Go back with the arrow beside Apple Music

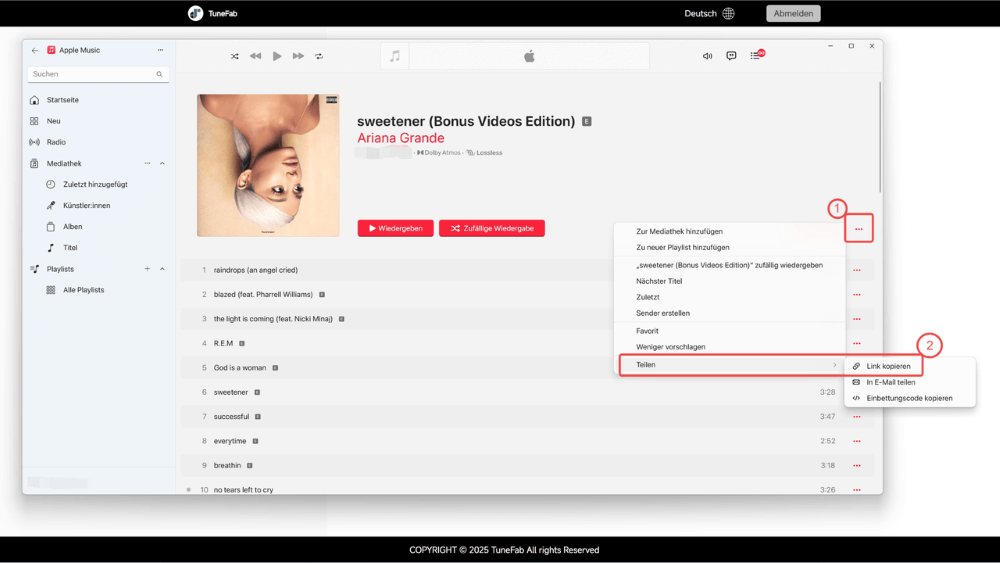point(34,50)
